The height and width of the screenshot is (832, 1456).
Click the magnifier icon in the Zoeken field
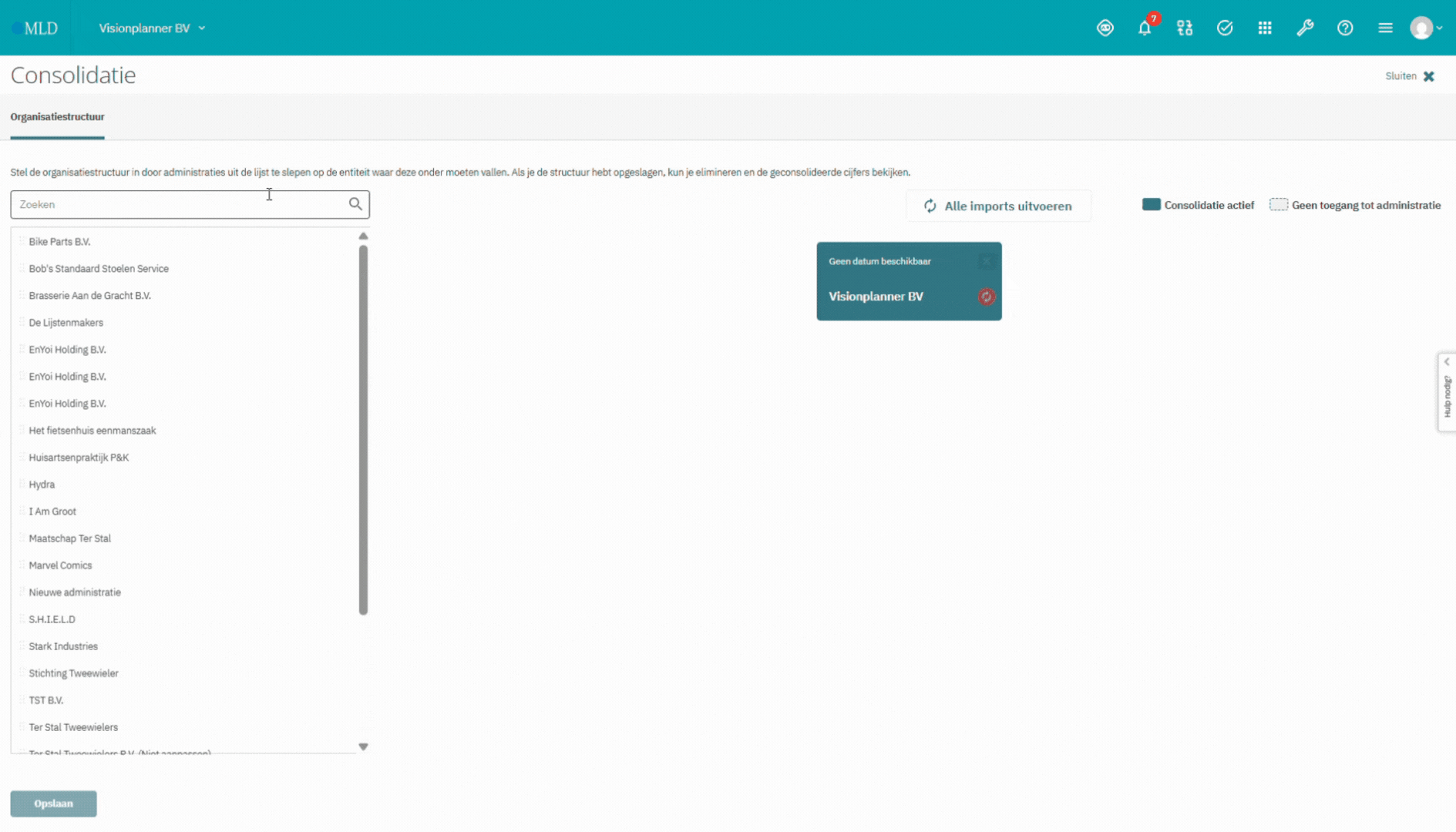(x=355, y=204)
